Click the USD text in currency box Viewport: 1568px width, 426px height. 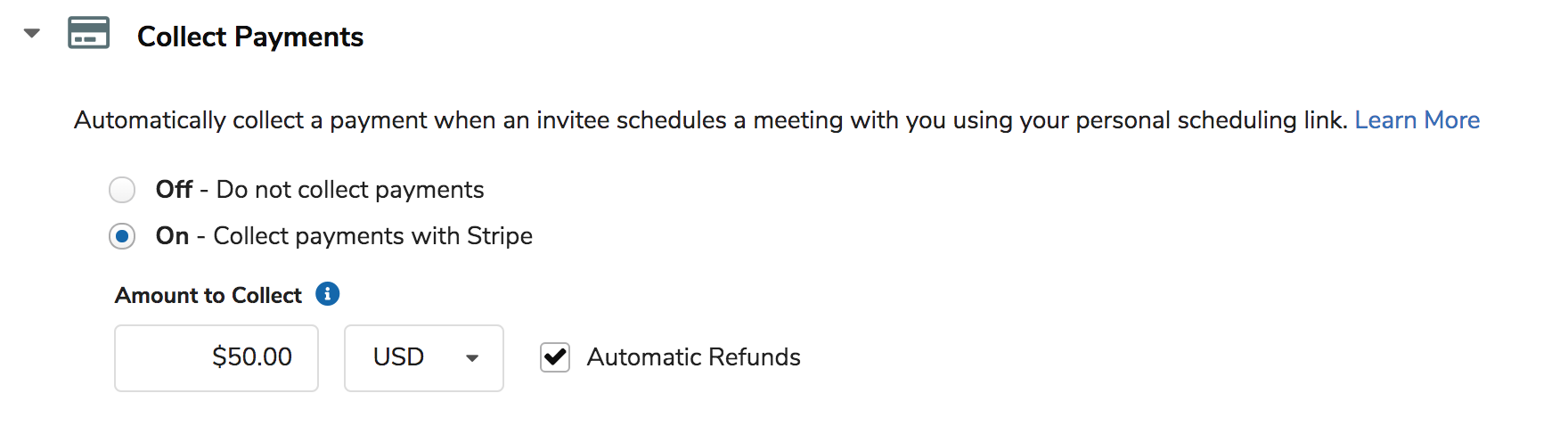coord(398,357)
